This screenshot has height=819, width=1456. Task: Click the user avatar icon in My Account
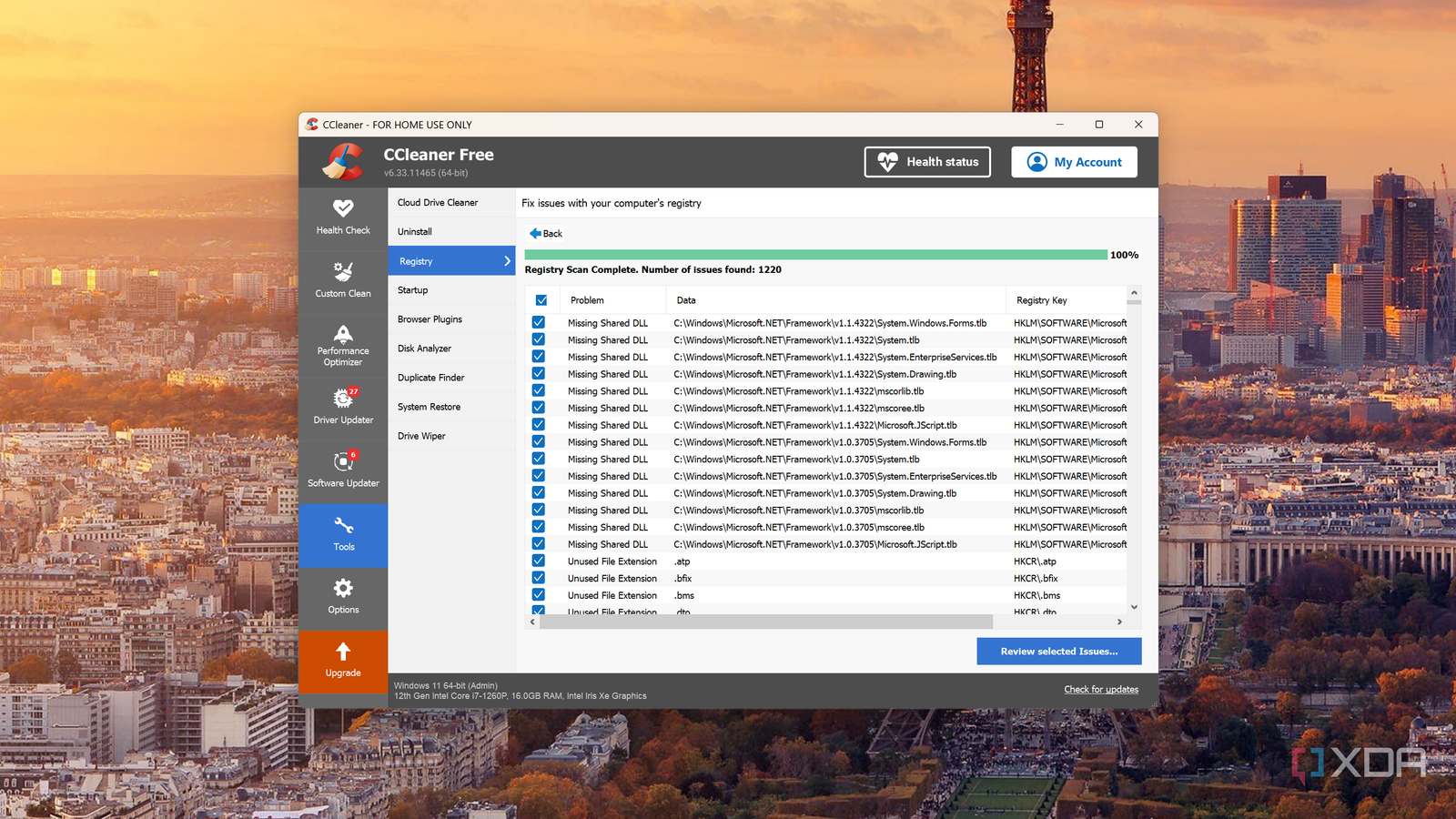tap(1037, 162)
